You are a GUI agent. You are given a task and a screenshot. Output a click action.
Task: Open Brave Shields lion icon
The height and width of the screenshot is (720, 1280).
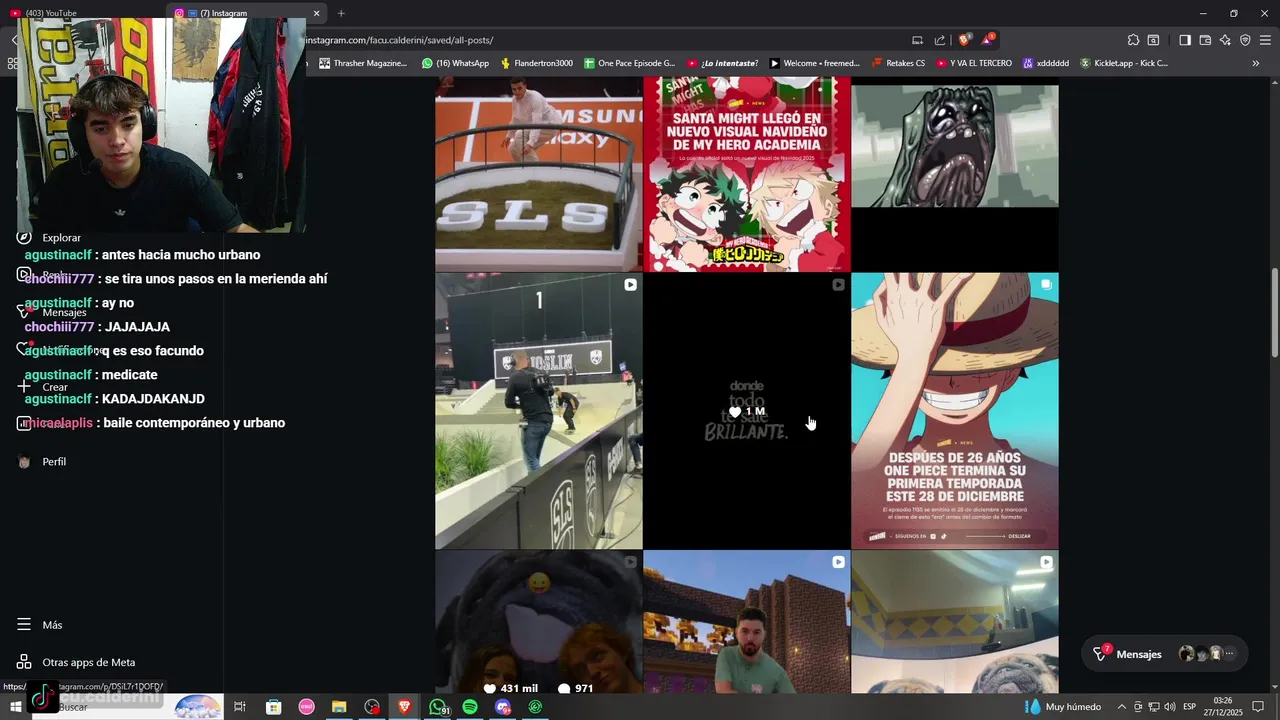coord(964,40)
